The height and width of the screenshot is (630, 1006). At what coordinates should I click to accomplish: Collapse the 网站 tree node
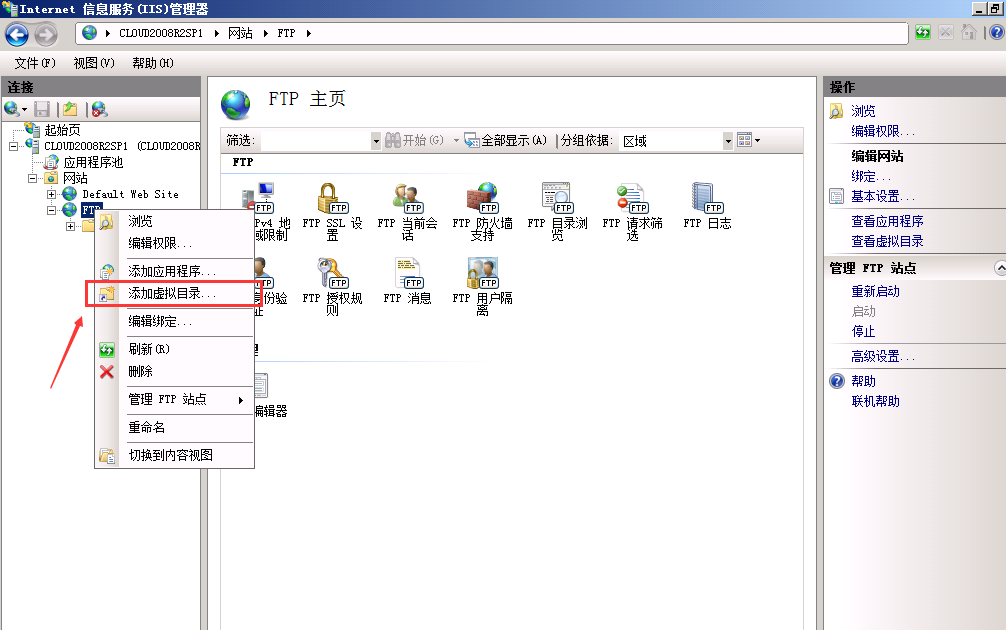[x=32, y=178]
